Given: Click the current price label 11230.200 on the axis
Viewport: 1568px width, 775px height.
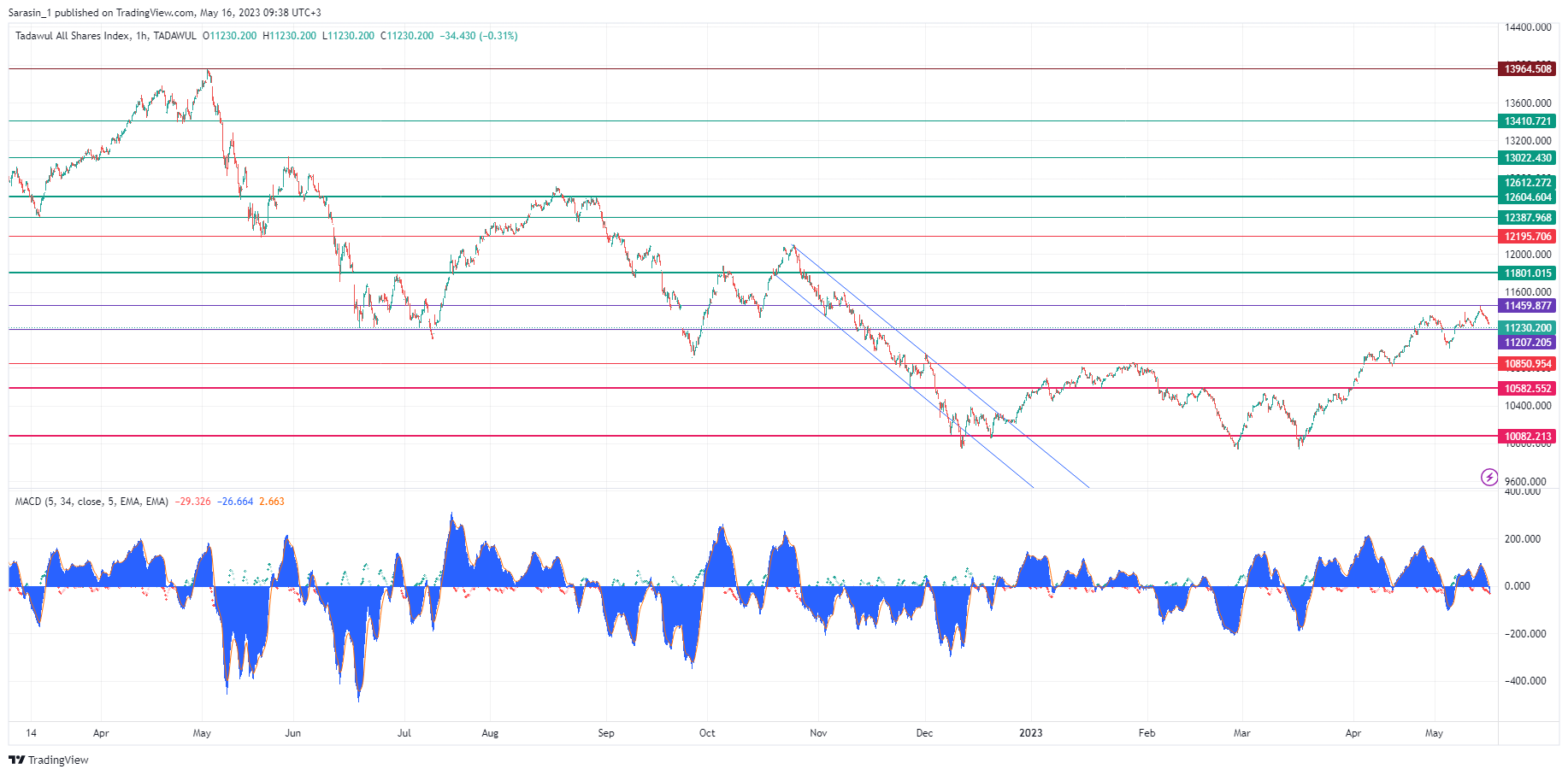Looking at the screenshot, I should tap(1527, 328).
